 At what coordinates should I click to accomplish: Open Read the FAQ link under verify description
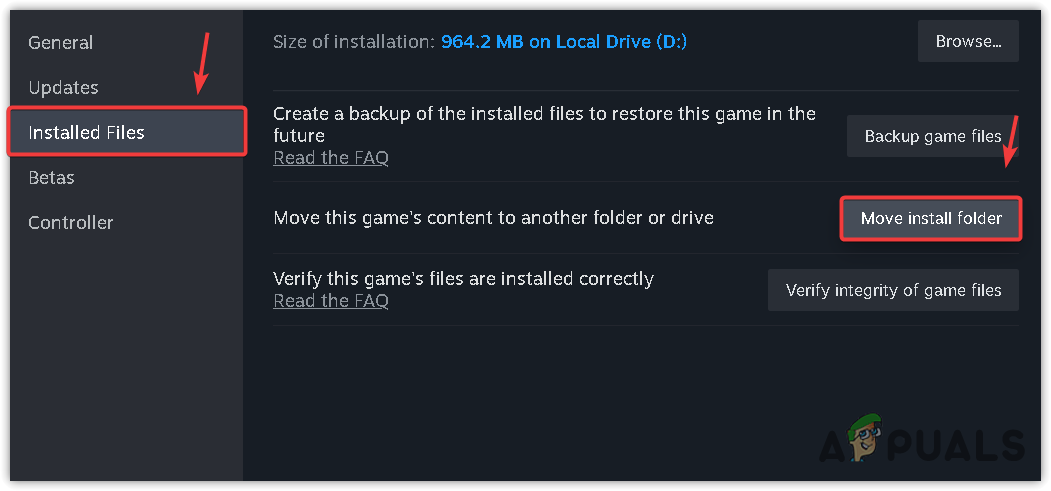click(x=331, y=301)
